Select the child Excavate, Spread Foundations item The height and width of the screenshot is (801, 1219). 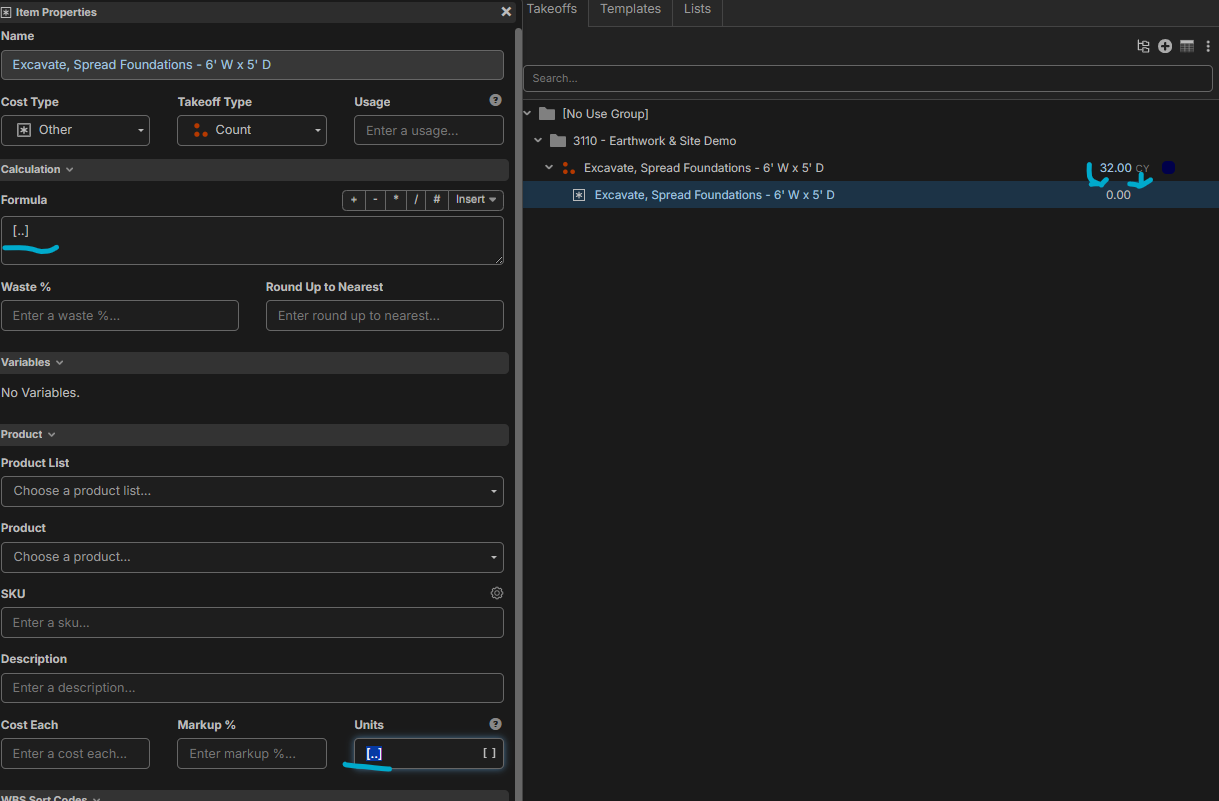point(714,195)
